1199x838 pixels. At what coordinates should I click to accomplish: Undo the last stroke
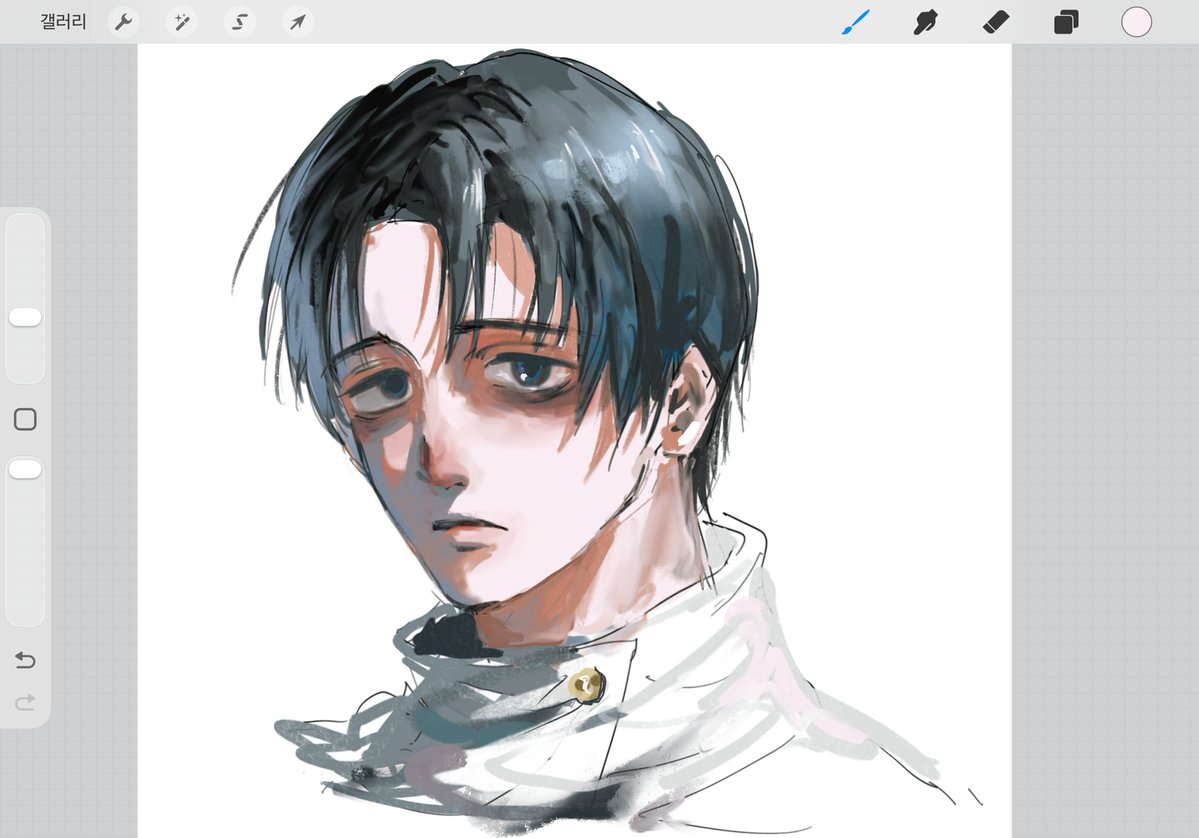point(25,659)
